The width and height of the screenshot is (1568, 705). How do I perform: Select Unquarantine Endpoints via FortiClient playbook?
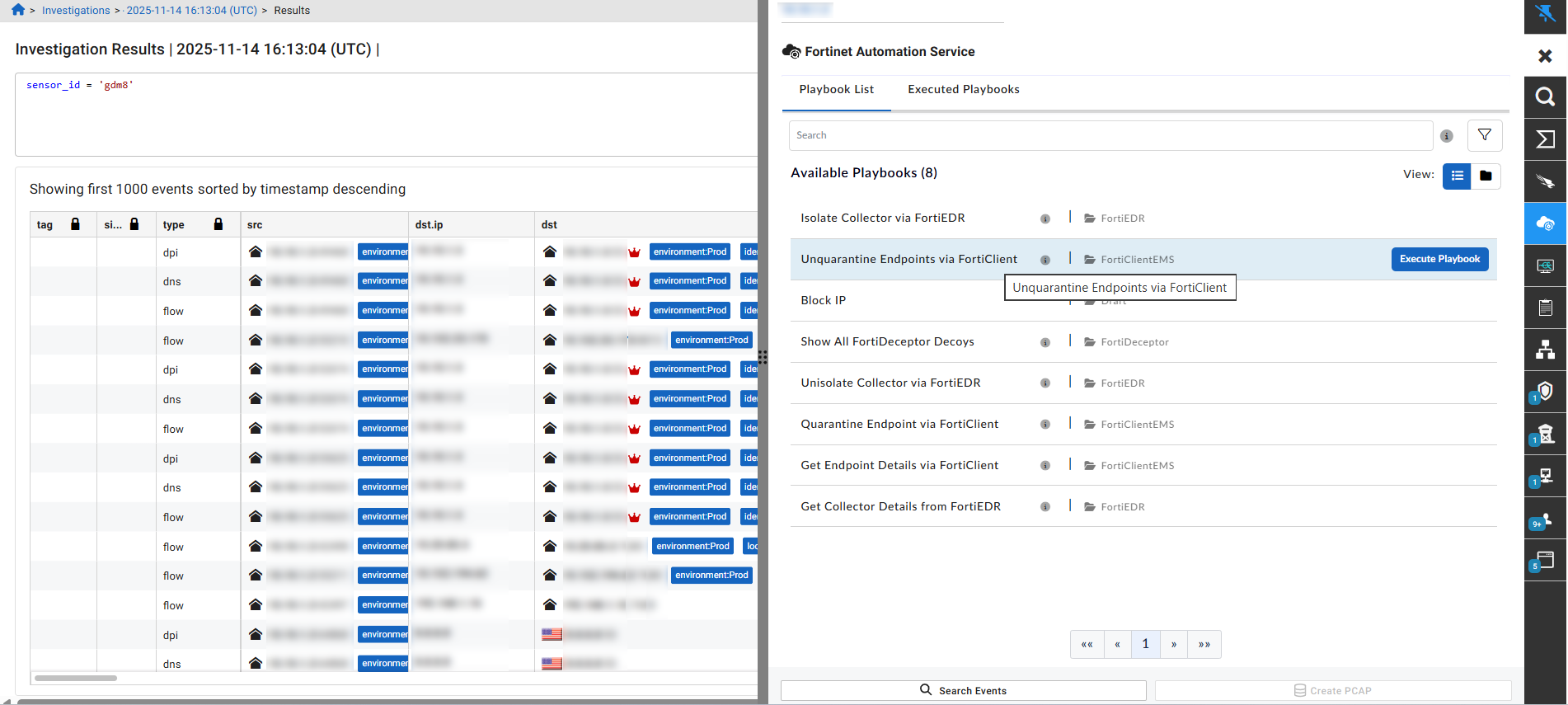[909, 260]
